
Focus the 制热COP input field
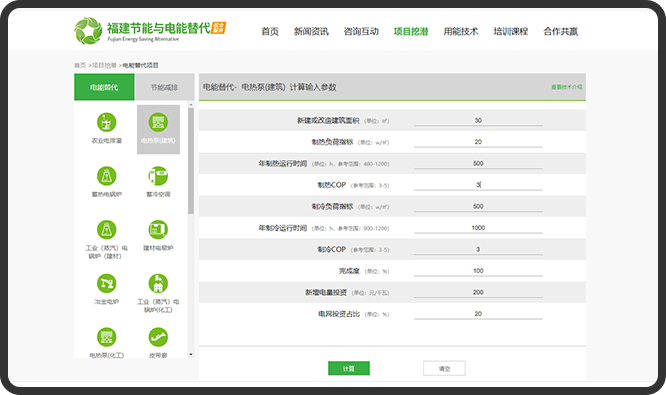point(478,185)
